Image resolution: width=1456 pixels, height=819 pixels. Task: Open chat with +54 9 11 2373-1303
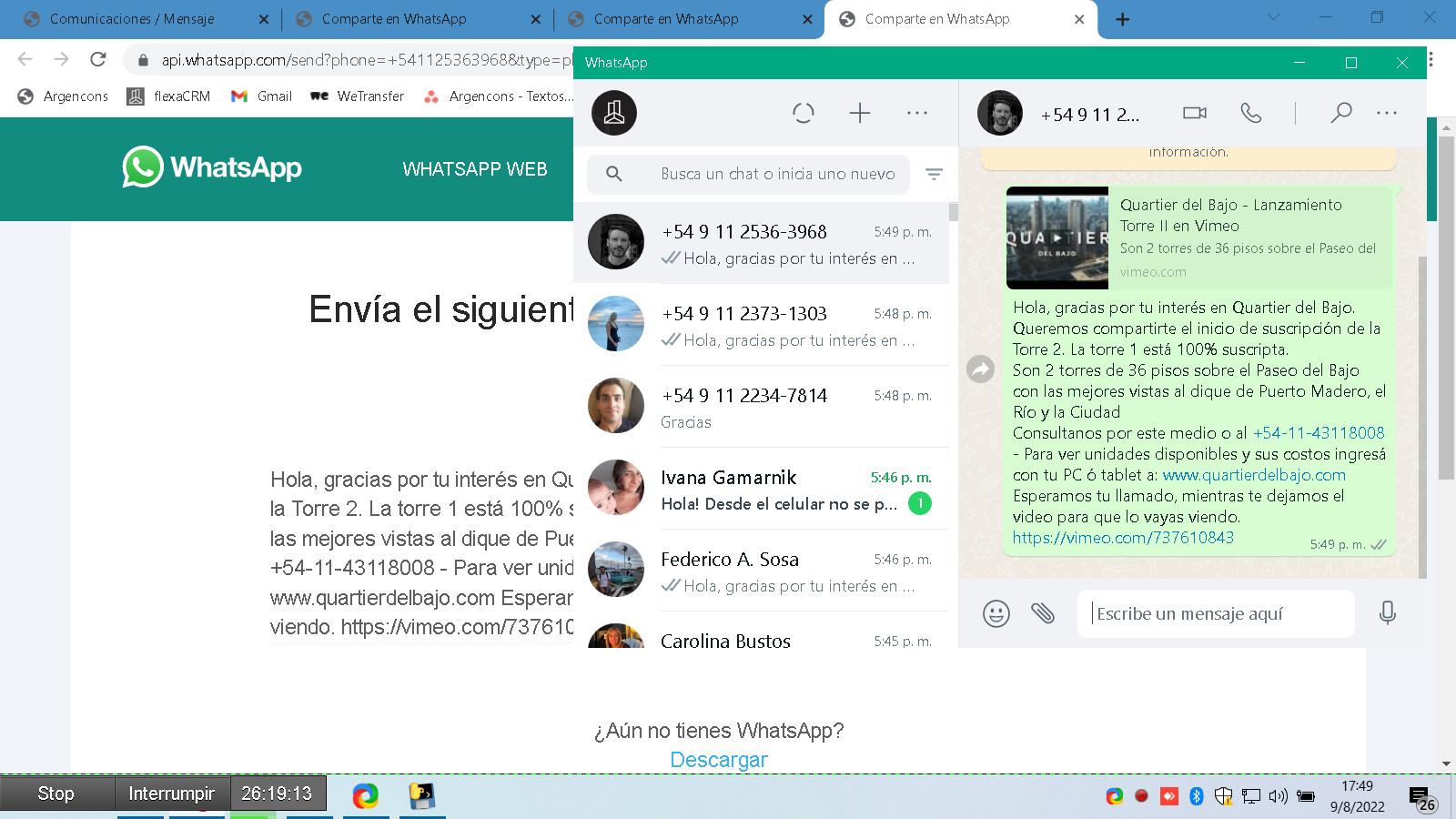click(x=761, y=325)
